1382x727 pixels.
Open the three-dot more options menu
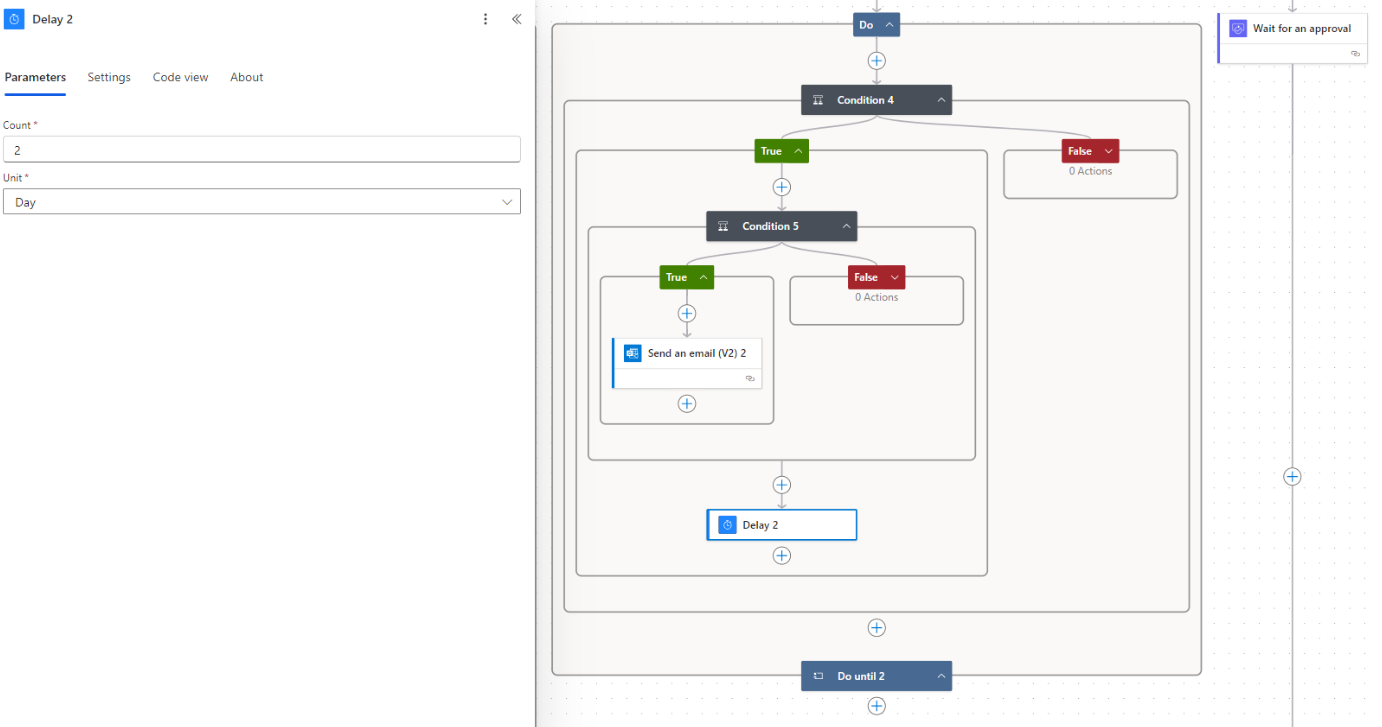point(486,19)
